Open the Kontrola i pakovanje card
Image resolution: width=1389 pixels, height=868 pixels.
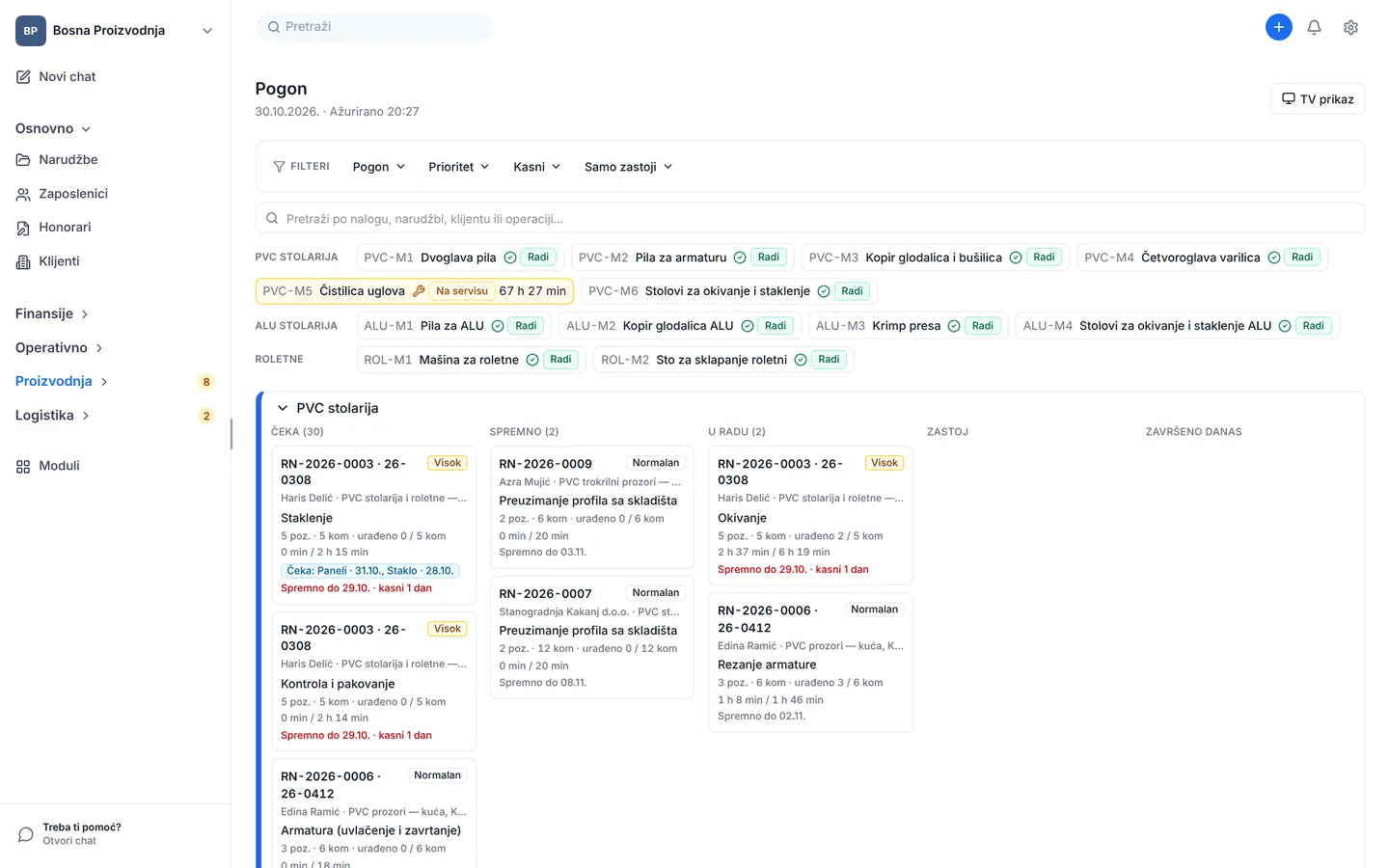click(373, 681)
